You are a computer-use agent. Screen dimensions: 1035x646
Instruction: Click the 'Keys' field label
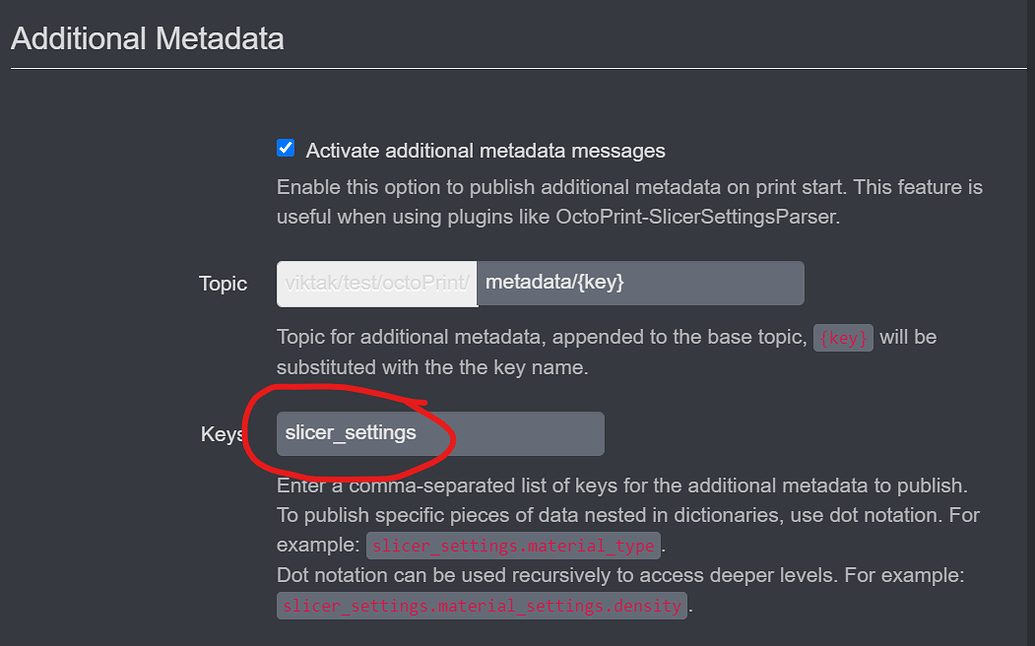(221, 434)
